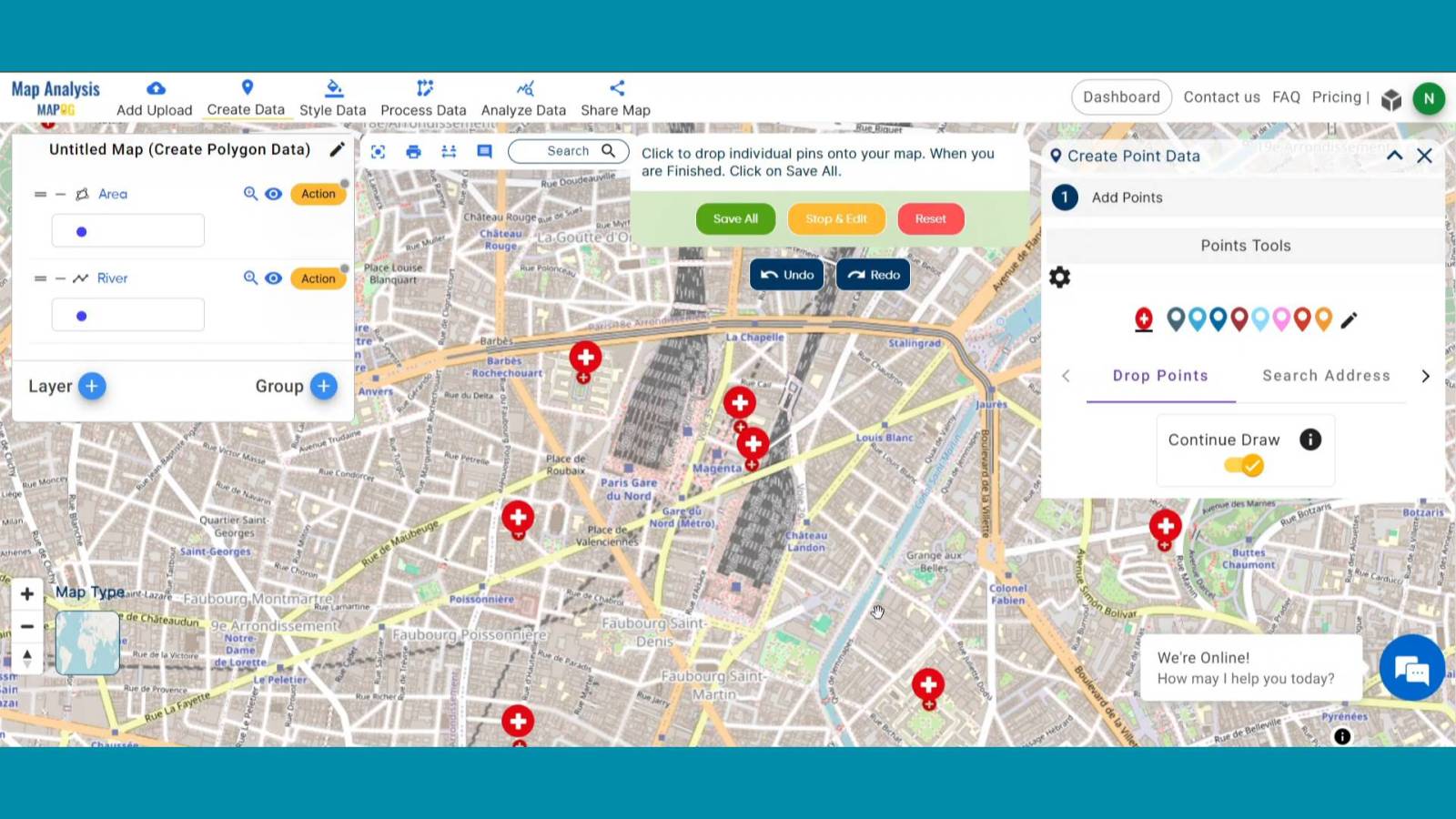
Task: Undo the last point
Action: 787,275
